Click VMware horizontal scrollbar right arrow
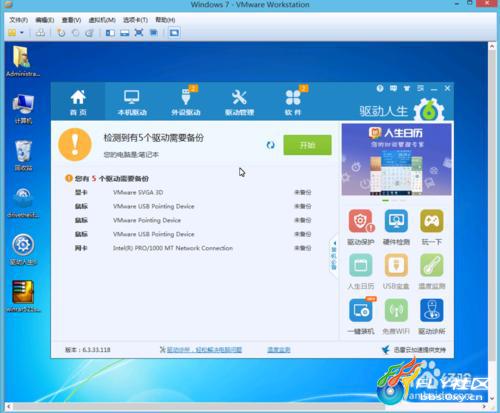The width and height of the screenshot is (500, 413). click(x=484, y=406)
